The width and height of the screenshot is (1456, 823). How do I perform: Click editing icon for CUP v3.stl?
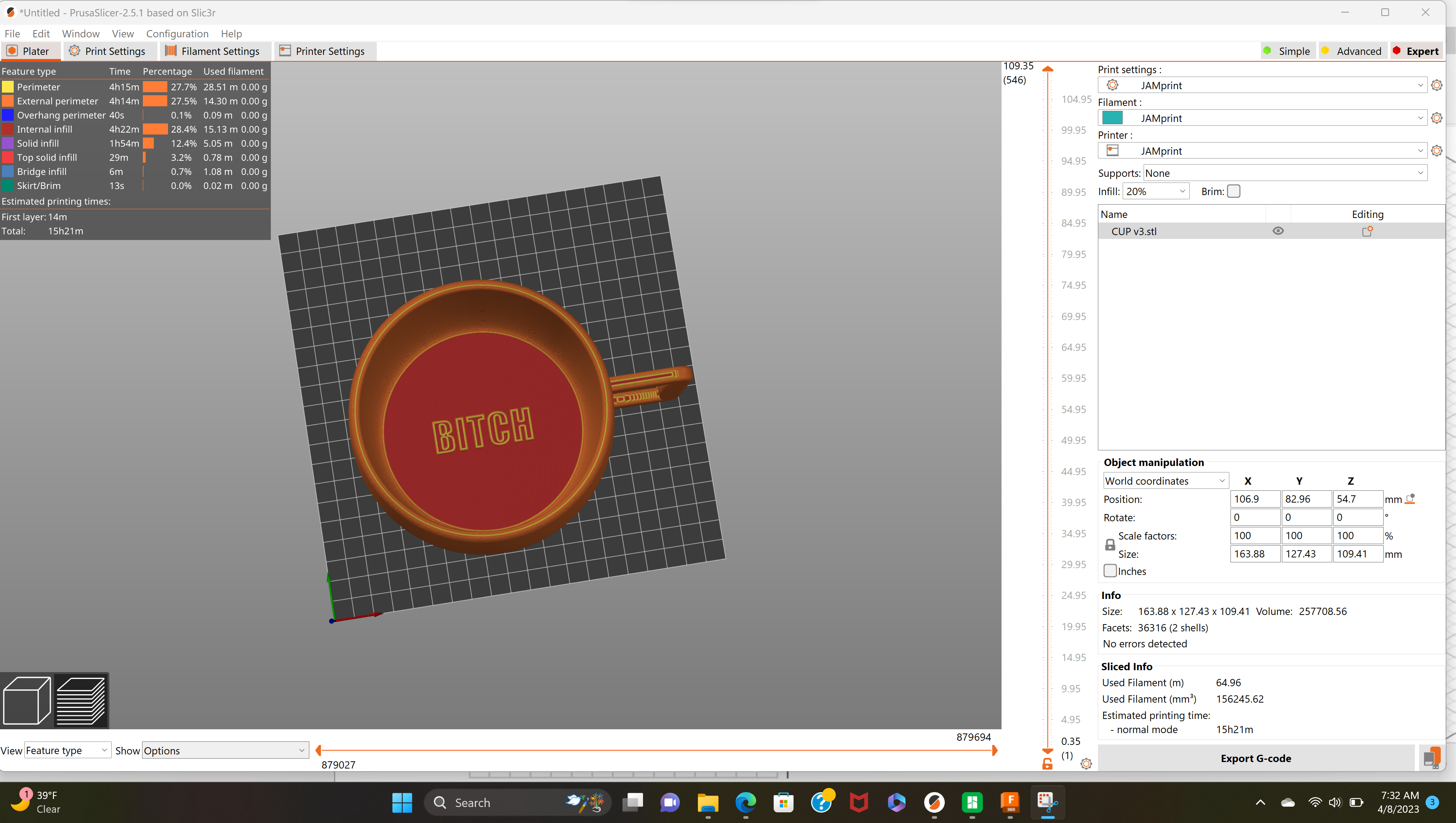click(x=1367, y=231)
